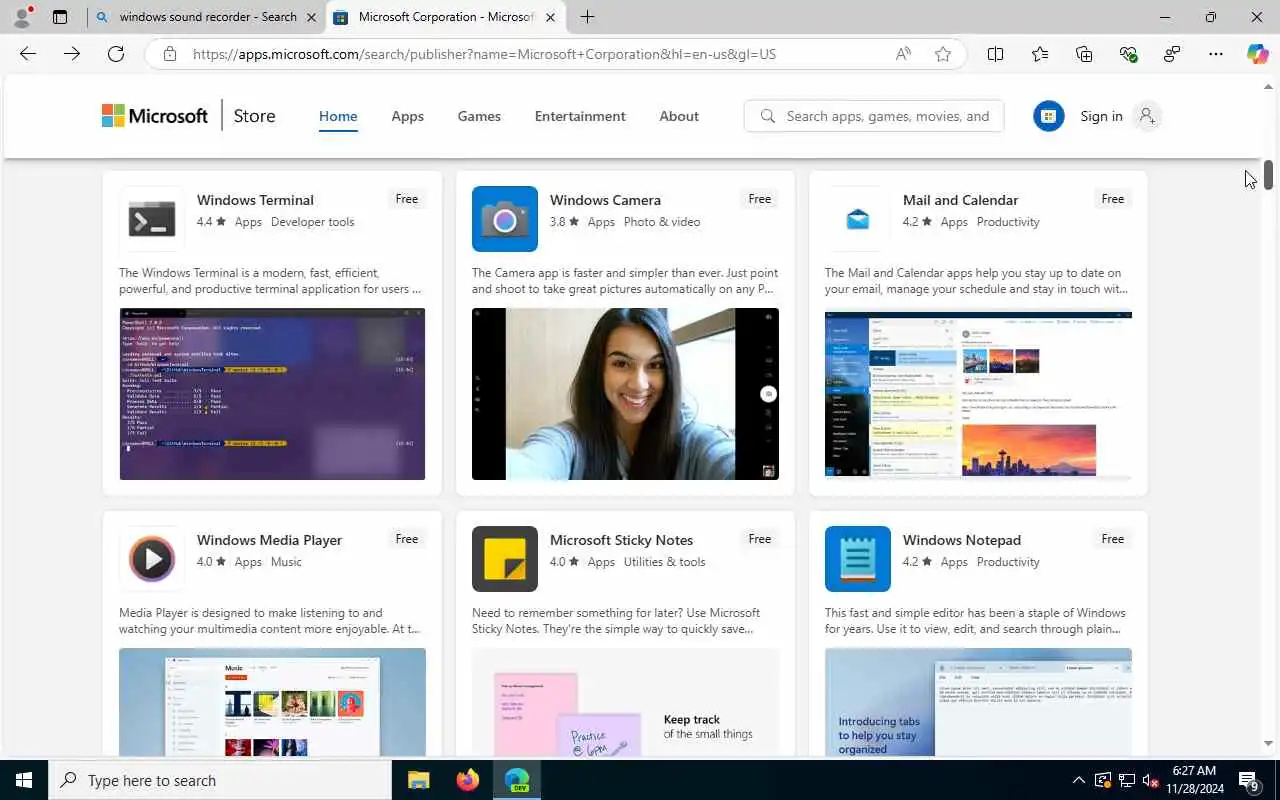Click the Windows Camera app icon
1280x800 pixels.
click(x=505, y=219)
